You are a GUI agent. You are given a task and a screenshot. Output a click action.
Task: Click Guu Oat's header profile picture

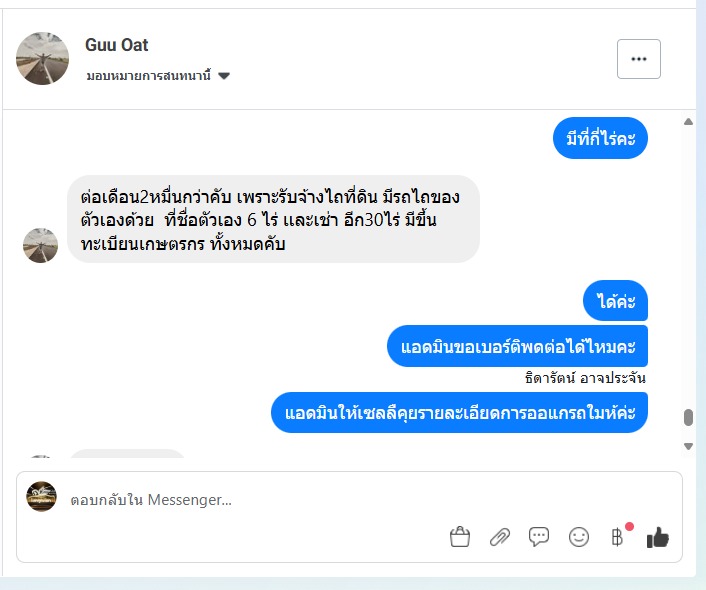tap(43, 58)
